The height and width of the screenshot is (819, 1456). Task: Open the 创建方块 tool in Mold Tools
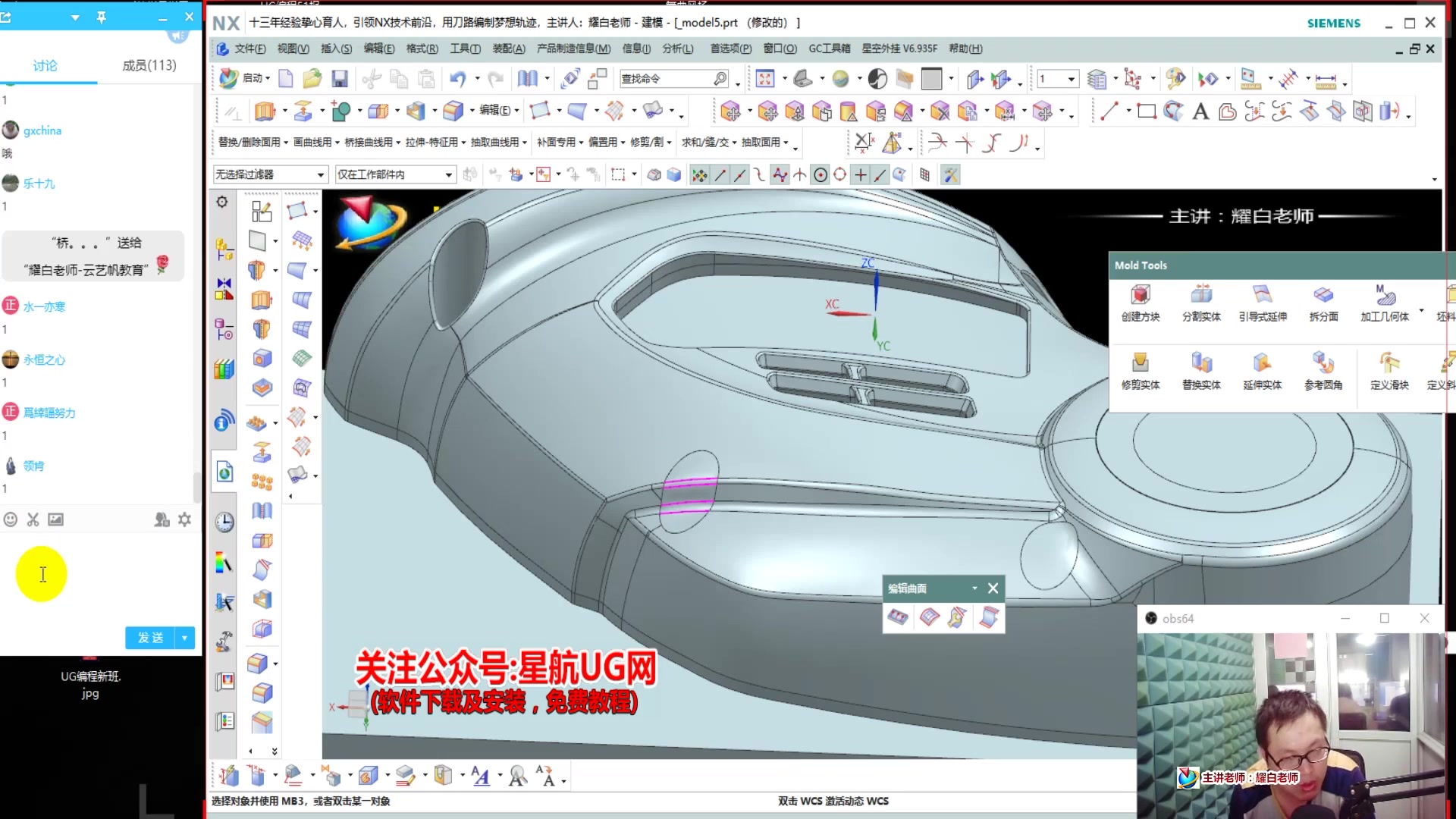click(1141, 302)
